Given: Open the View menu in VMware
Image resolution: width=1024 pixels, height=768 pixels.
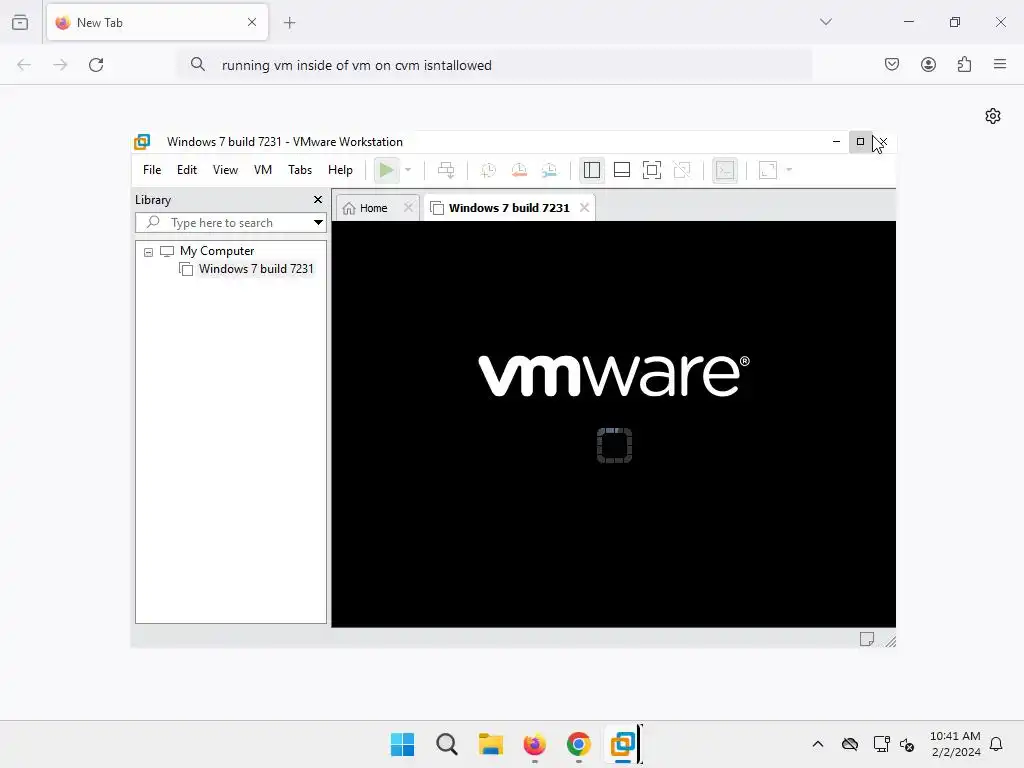Looking at the screenshot, I should [225, 170].
